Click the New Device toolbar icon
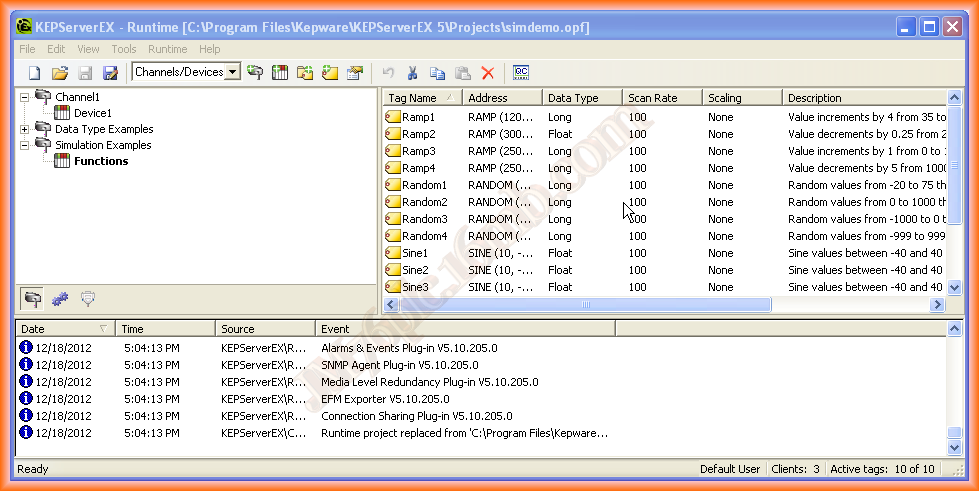Viewport: 979px width, 491px height. pos(280,72)
